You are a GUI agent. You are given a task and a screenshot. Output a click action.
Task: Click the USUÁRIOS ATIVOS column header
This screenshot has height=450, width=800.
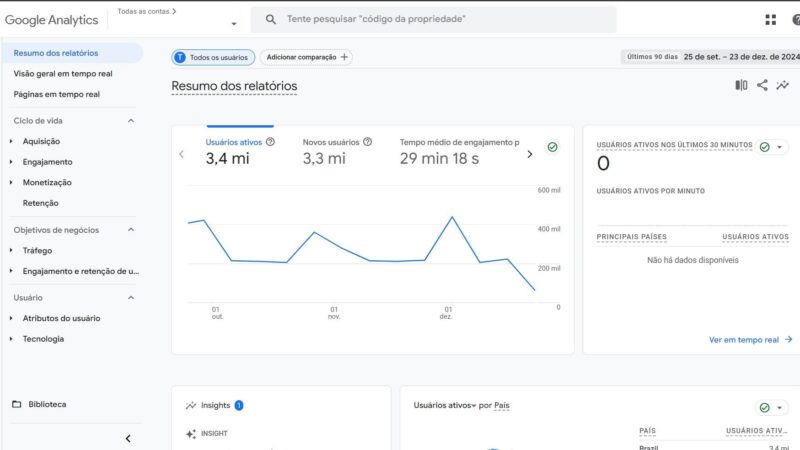755,237
